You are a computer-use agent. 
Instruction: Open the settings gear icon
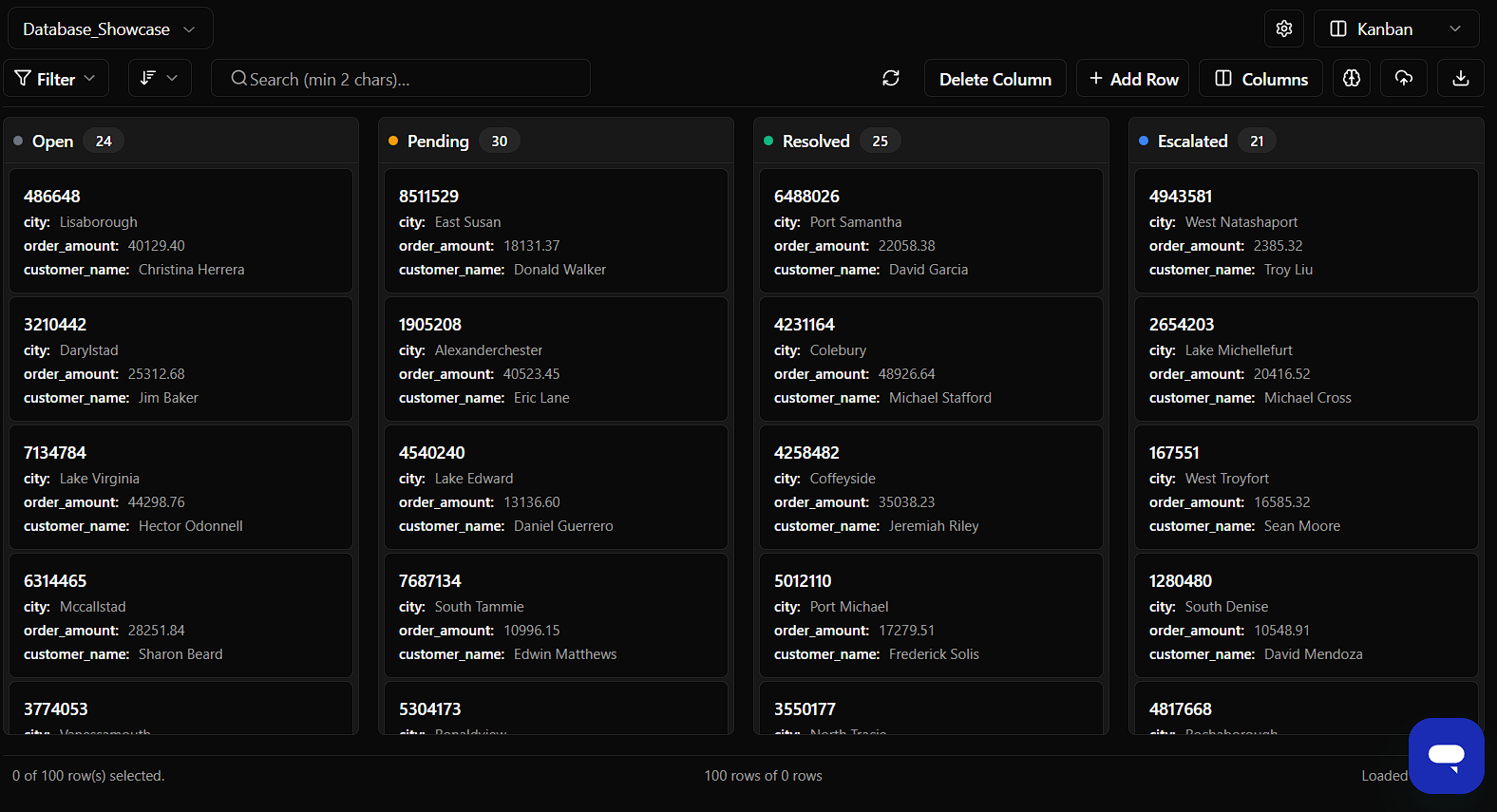(x=1283, y=28)
